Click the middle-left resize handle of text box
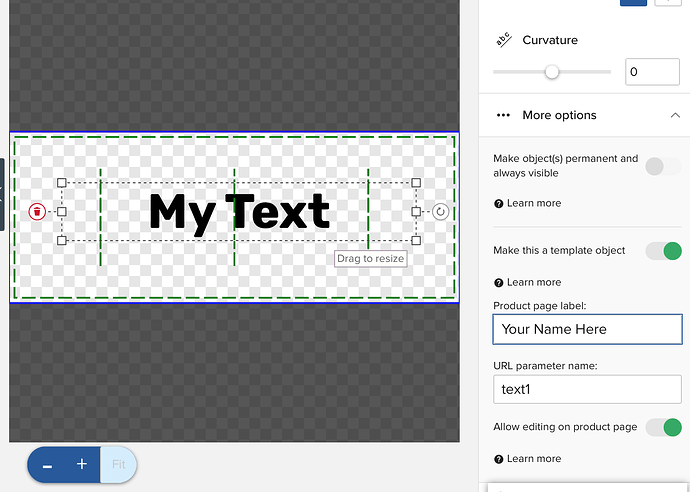Screen dimensions: 690x492 [62, 212]
